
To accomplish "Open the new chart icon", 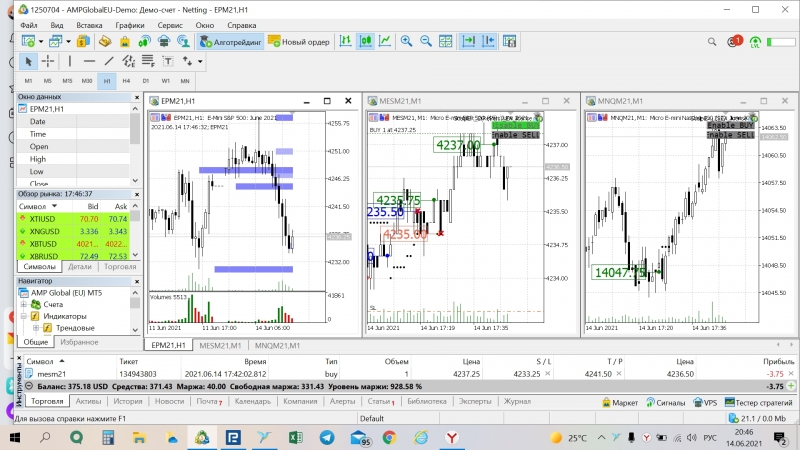I will point(29,42).
